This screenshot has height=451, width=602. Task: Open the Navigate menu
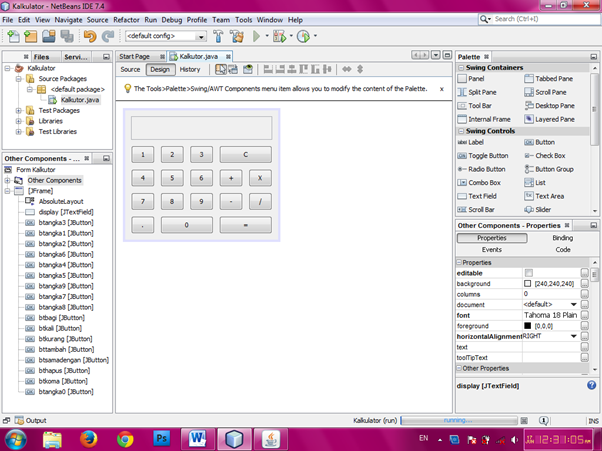point(68,20)
